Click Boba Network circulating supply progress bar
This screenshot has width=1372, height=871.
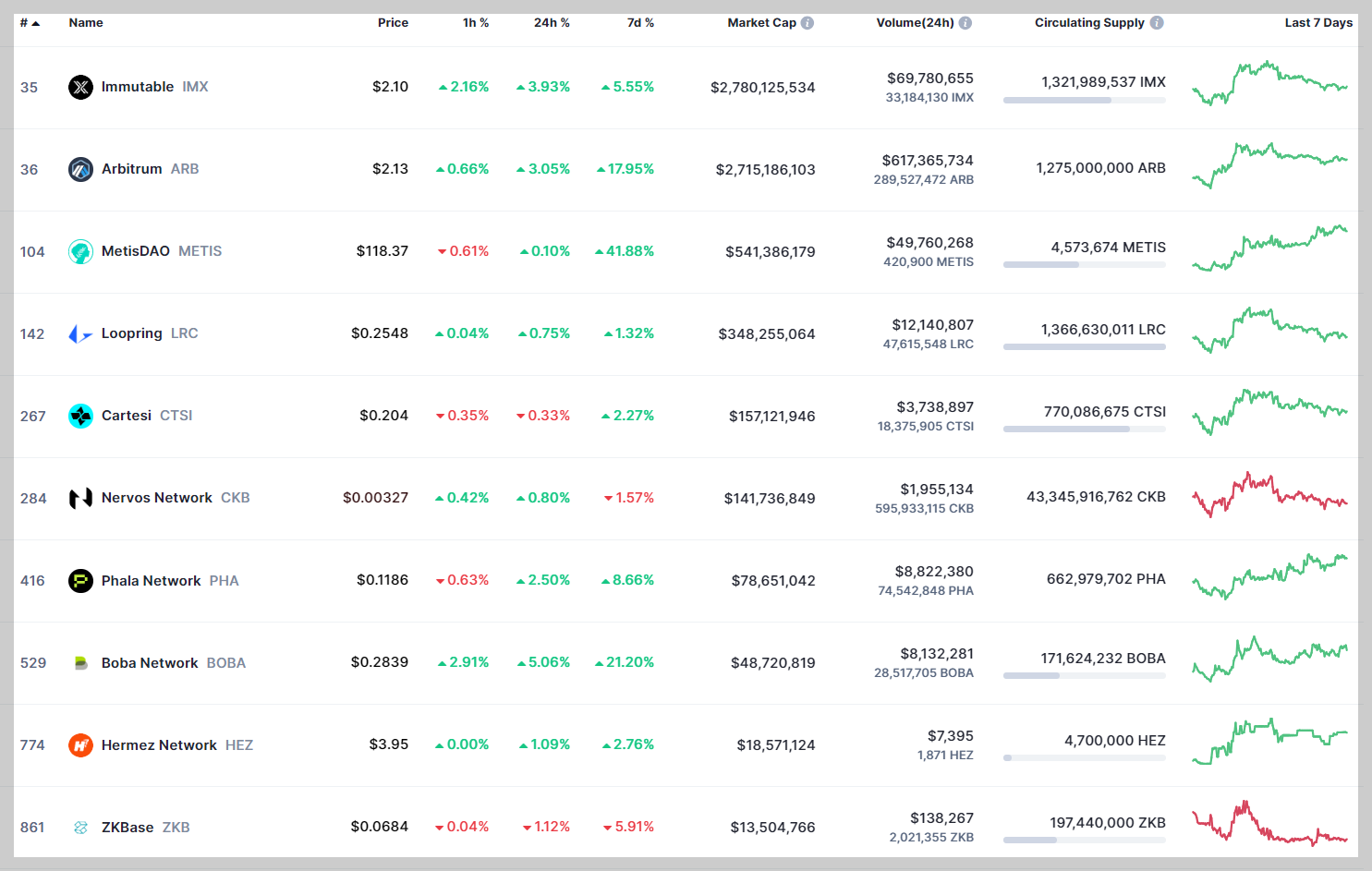1085,676
